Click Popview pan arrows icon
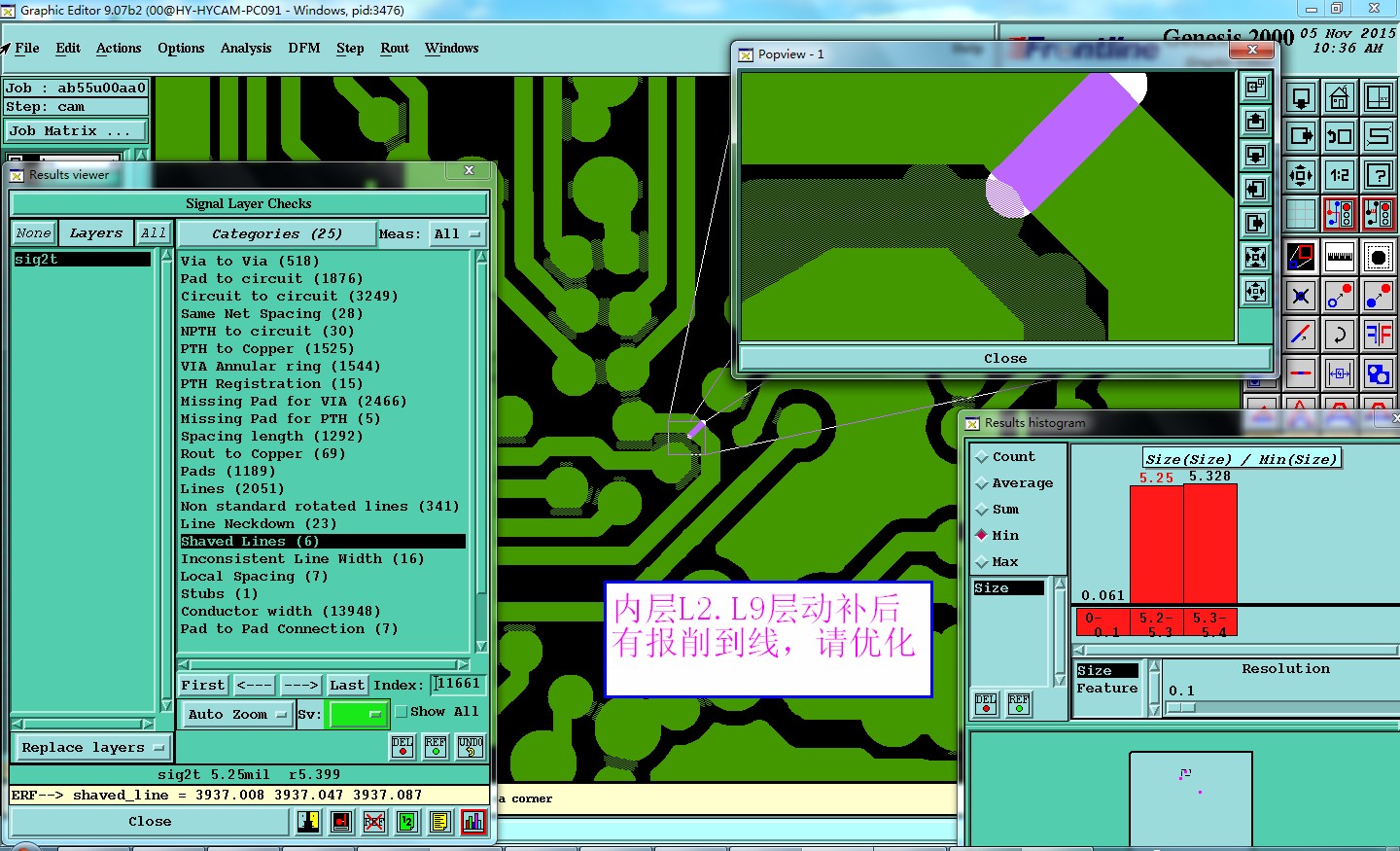The height and width of the screenshot is (851, 1400). (x=1255, y=292)
